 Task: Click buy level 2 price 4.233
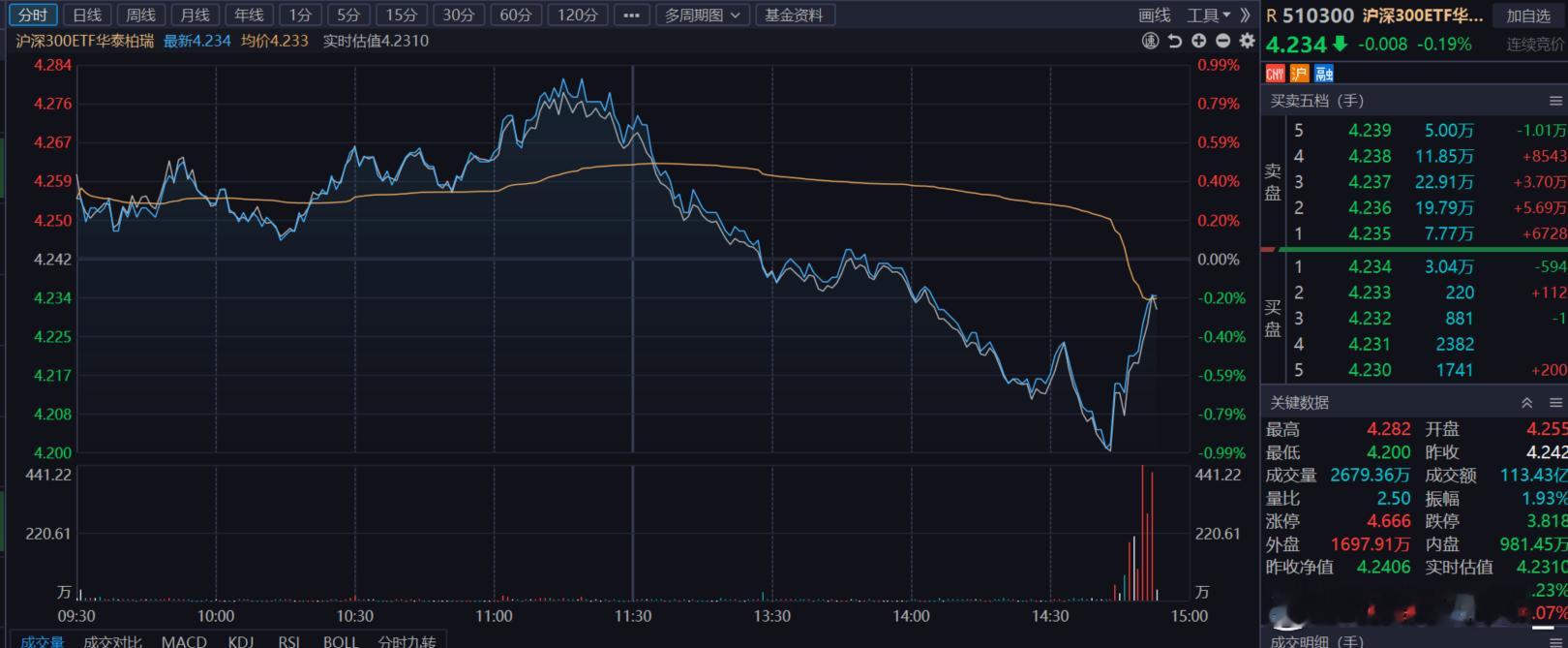pos(1370,293)
